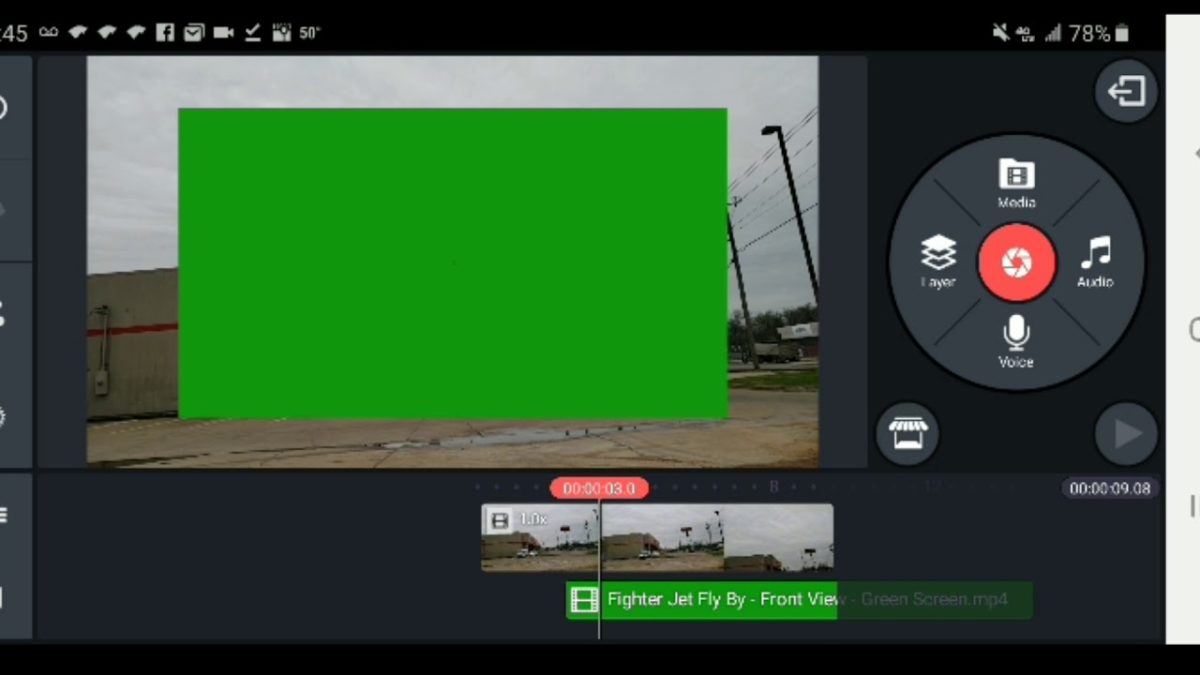Tap the Facebook notification icon in status bar
Image resolution: width=1200 pixels, height=675 pixels.
(165, 32)
